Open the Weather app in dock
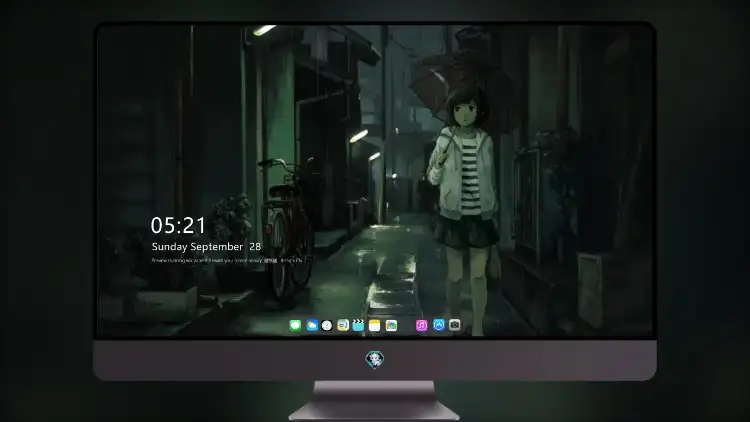750x422 pixels. tap(311, 325)
